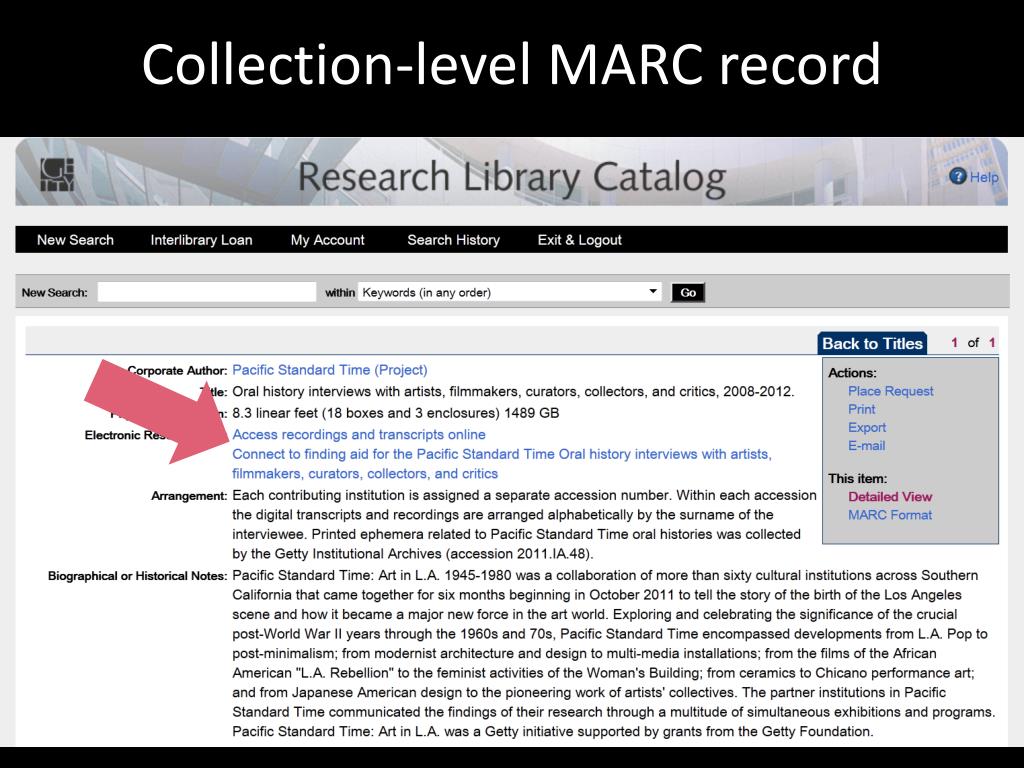Choose the Print action
1024x768 pixels.
[x=861, y=409]
